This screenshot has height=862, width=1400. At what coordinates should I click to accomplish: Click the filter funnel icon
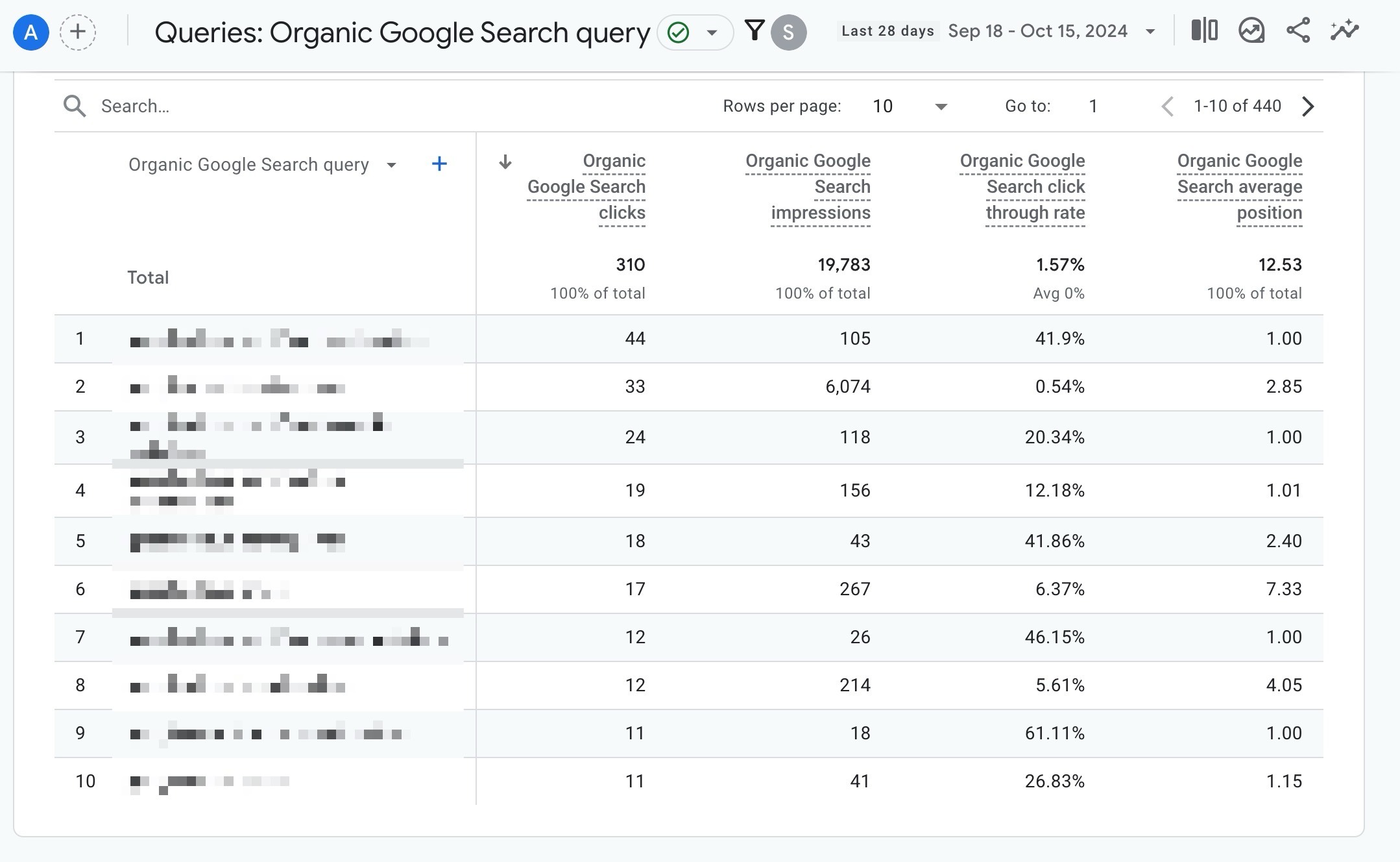point(754,31)
